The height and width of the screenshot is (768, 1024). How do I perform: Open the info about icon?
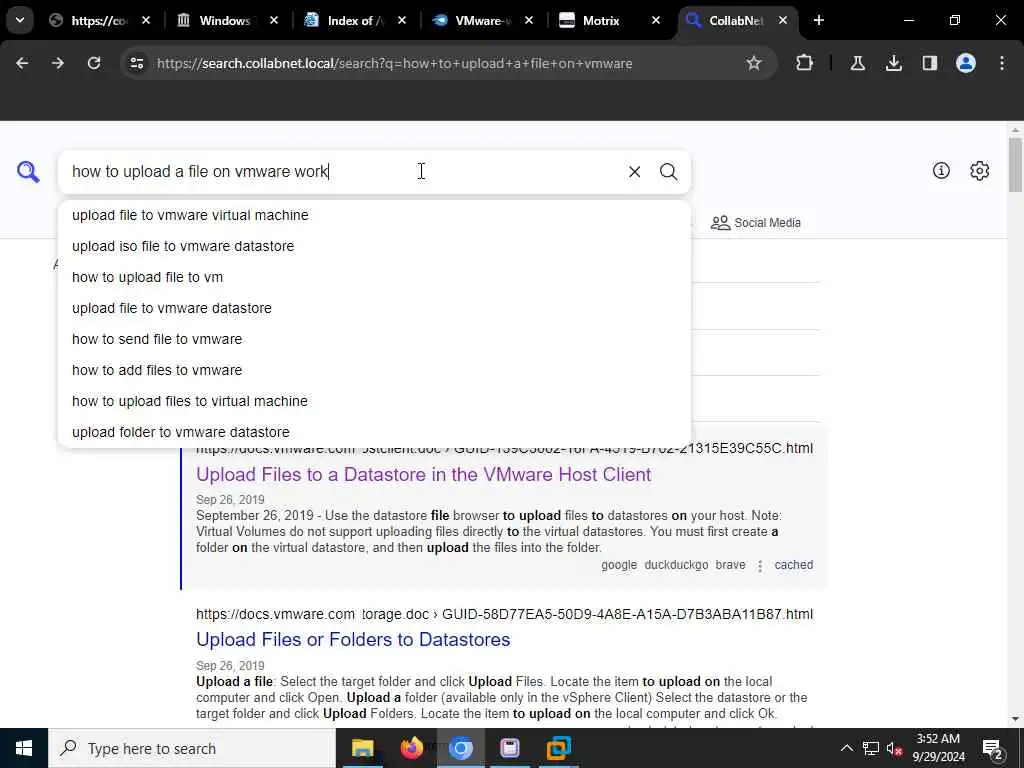coord(941,170)
